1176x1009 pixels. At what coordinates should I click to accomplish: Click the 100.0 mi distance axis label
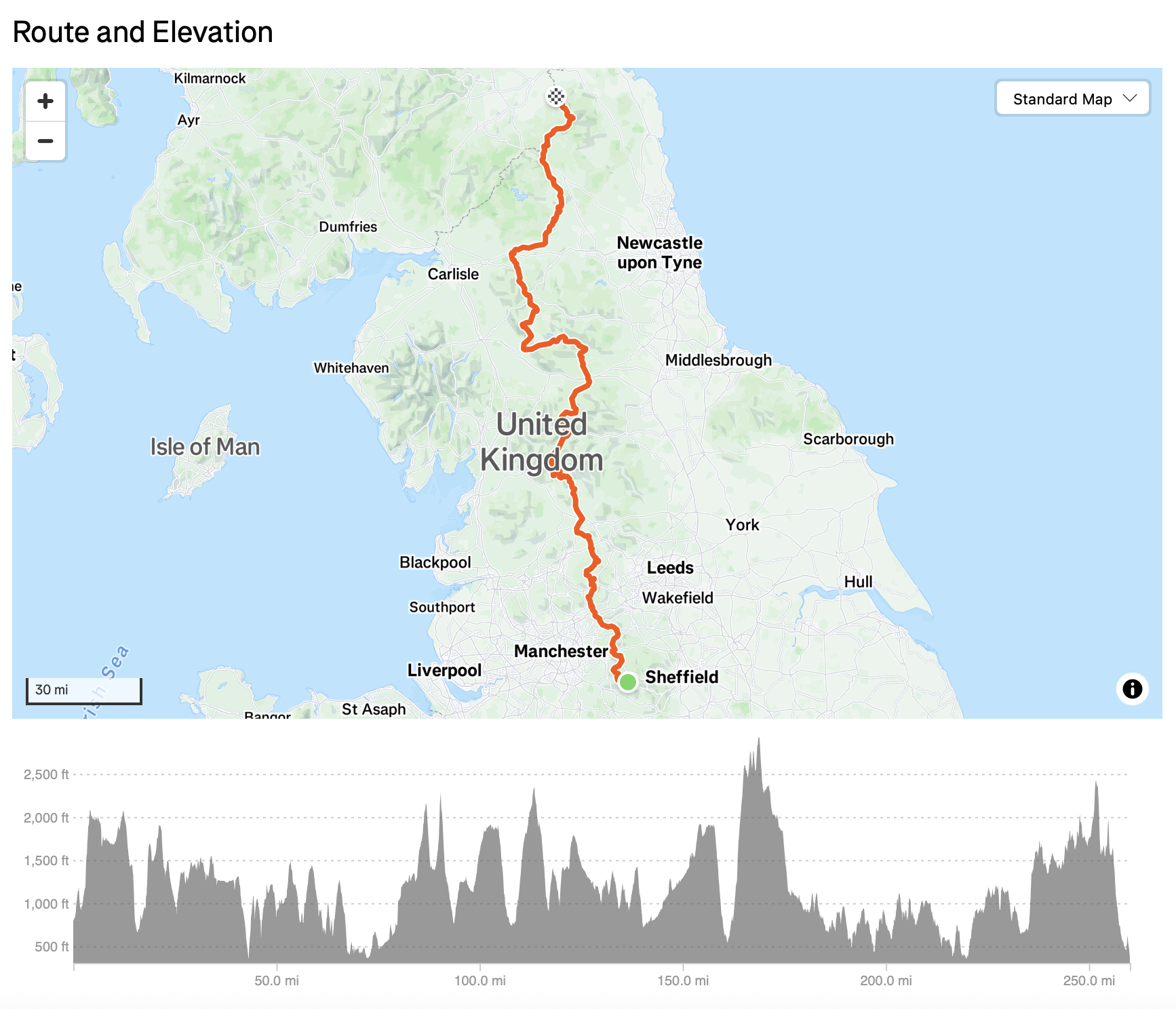point(479,981)
